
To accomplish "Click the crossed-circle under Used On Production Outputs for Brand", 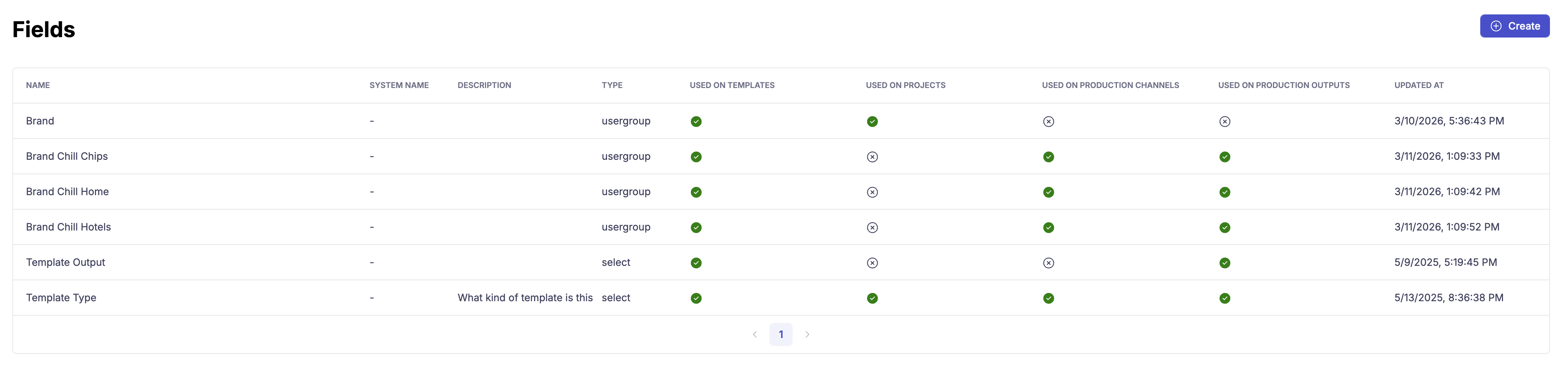I will pos(1225,121).
